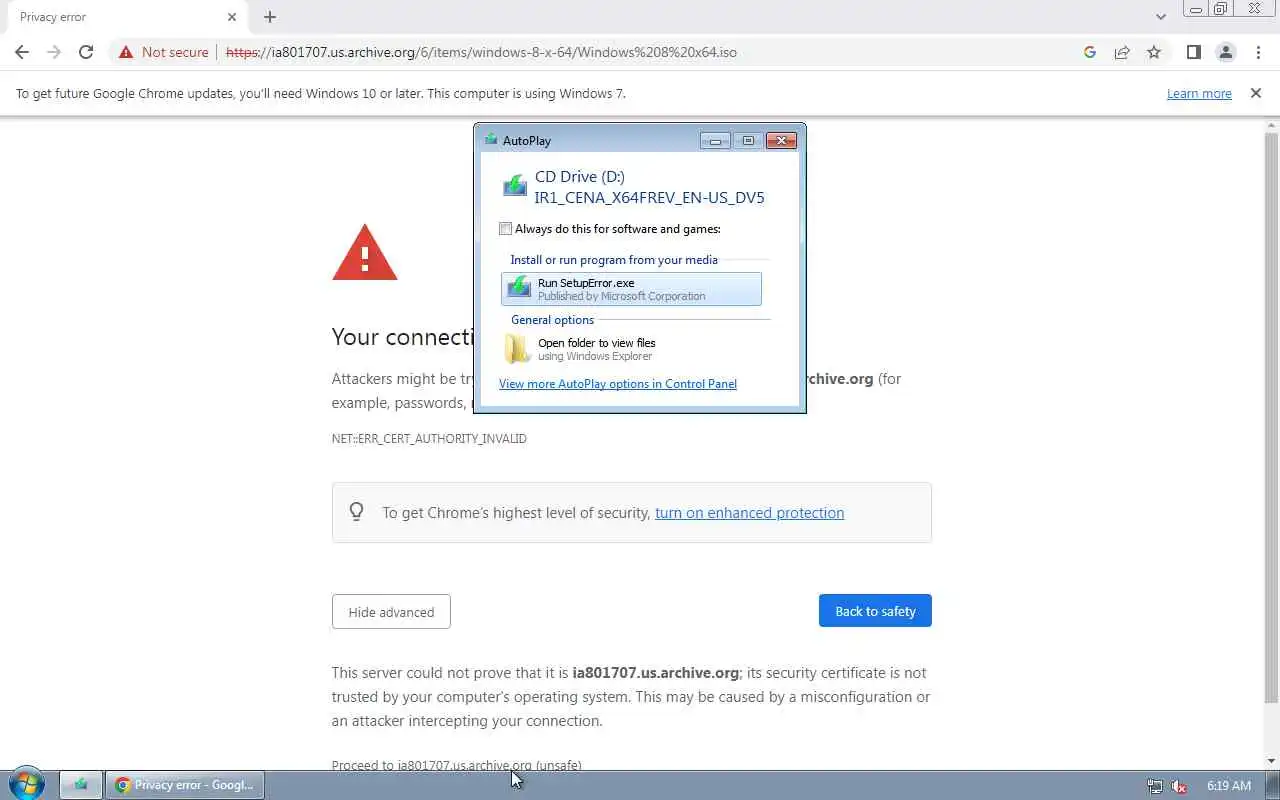This screenshot has width=1280, height=800.
Task: Click NET::ERR_CERT_AUTHORITY_INVALID error code
Action: click(x=429, y=439)
